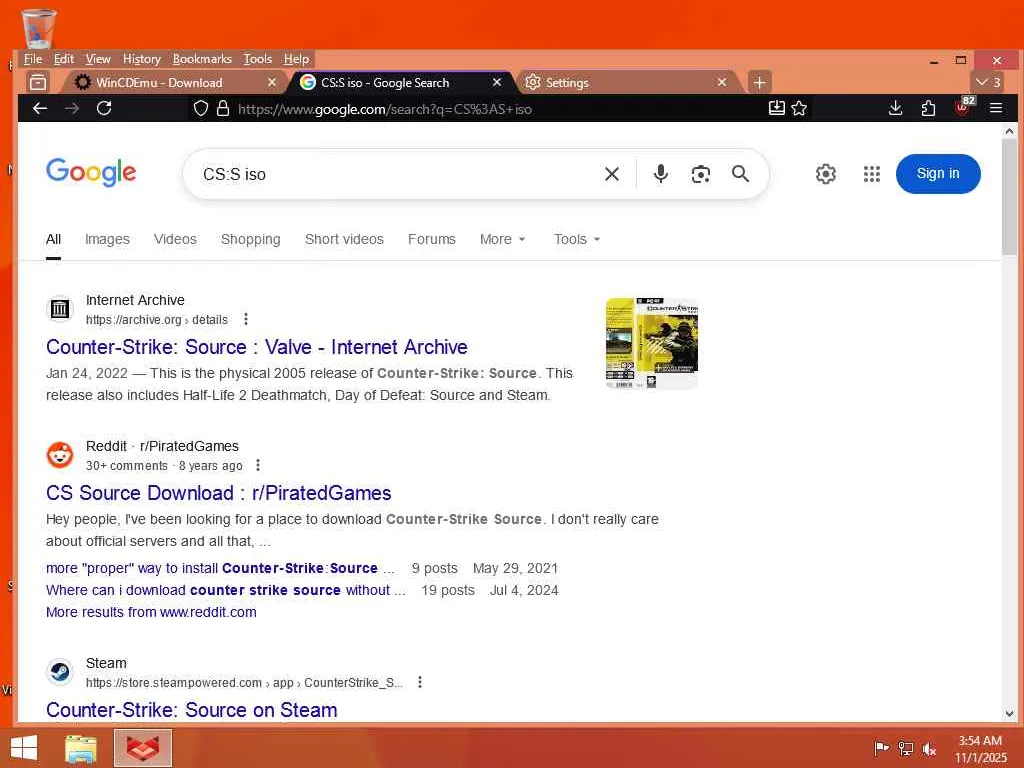Open Google quick settings gear
The image size is (1024, 768).
click(x=826, y=174)
